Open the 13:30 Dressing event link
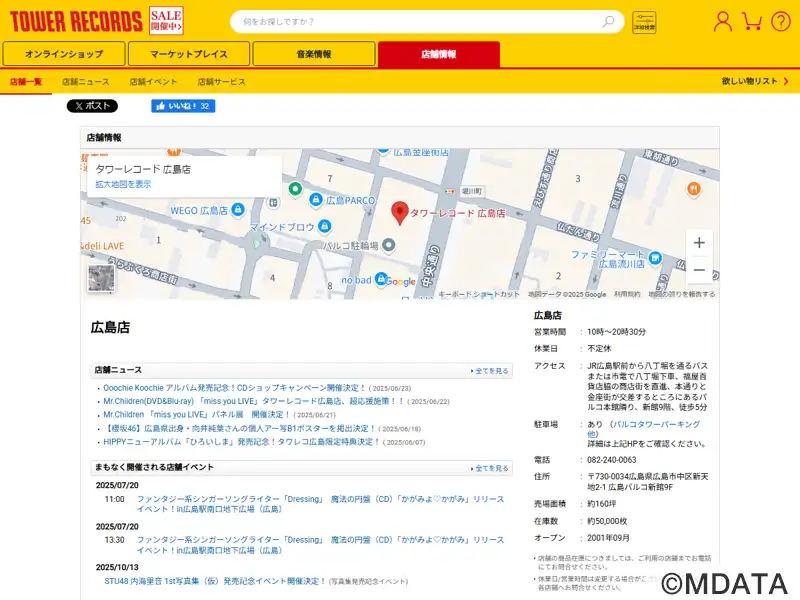The image size is (800, 600). point(320,545)
